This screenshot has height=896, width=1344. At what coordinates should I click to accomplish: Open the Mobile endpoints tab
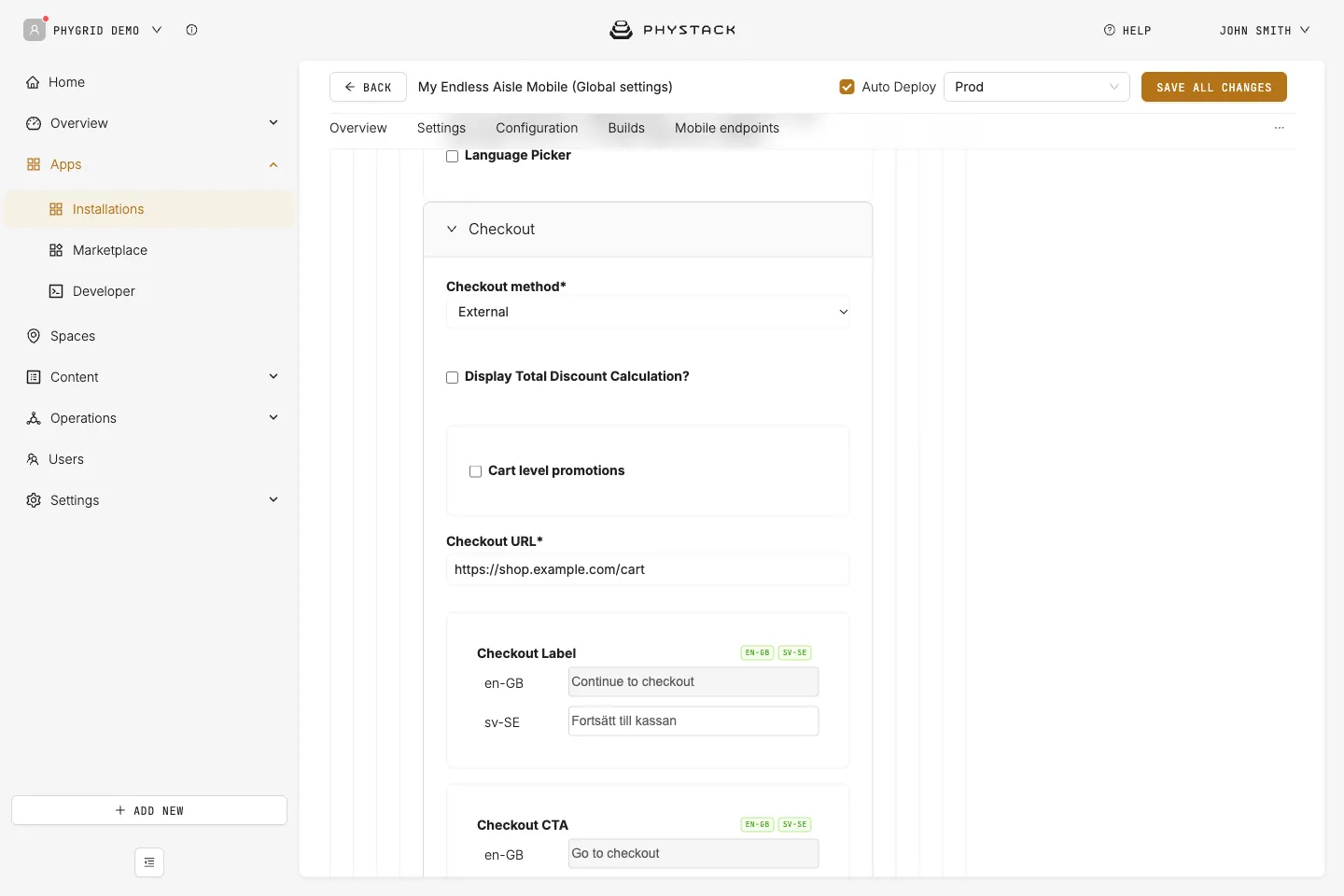click(x=727, y=128)
